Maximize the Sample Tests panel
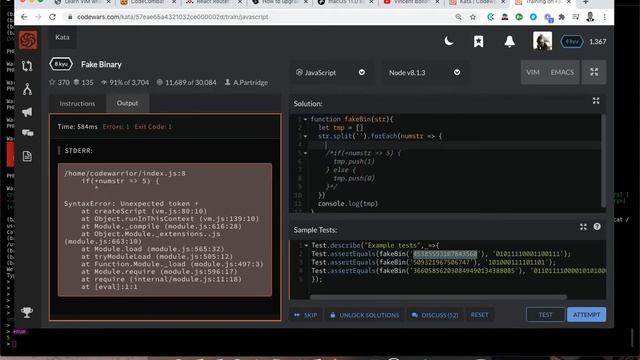Image resolution: width=640 pixels, height=360 pixels. click(583, 227)
